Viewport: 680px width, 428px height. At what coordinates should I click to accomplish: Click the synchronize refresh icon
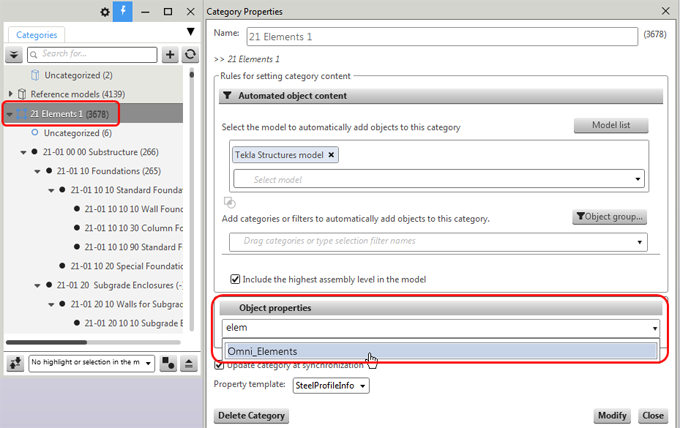188,54
